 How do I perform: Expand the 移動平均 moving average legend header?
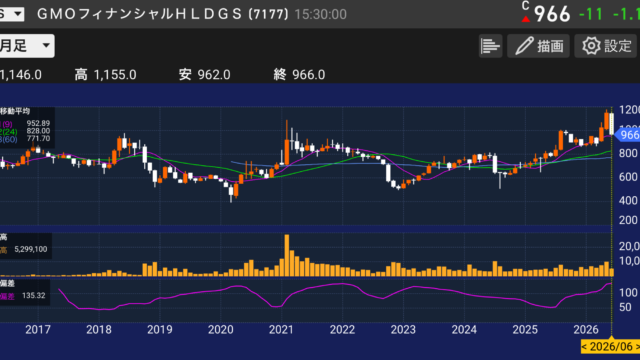point(15,111)
